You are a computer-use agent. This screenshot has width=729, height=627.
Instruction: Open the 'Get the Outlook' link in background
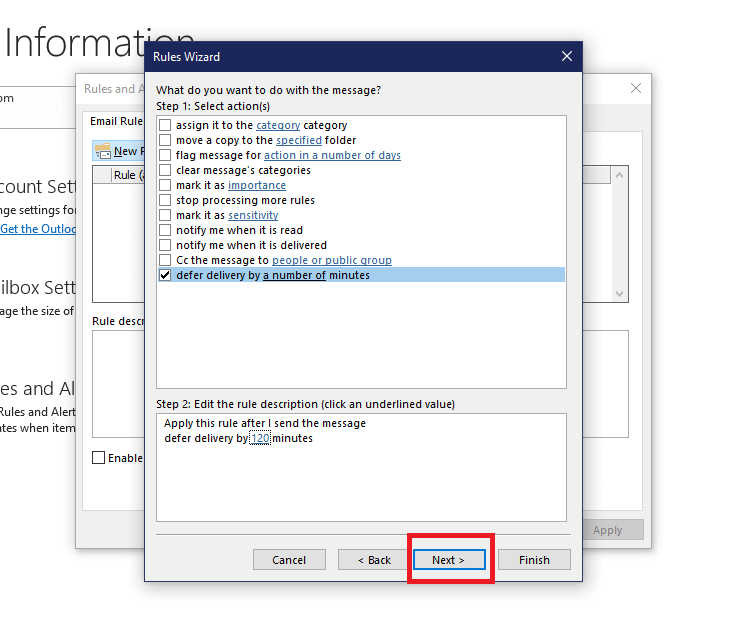point(38,229)
